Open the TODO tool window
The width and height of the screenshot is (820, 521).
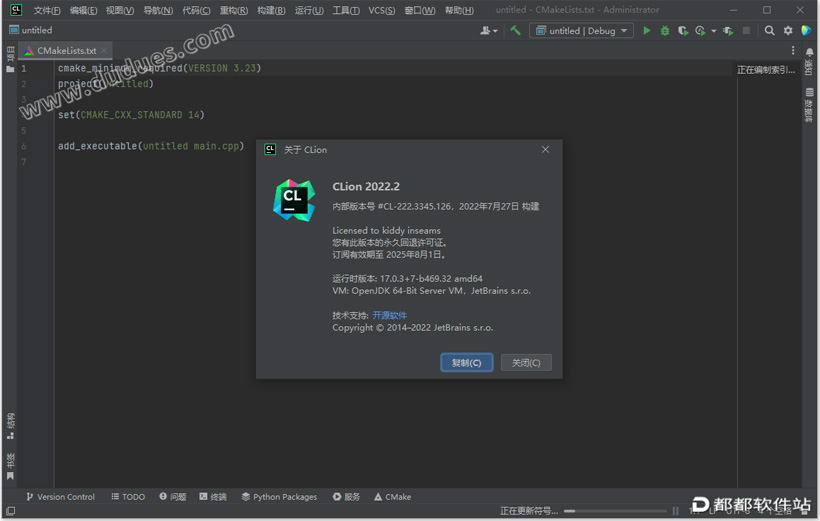pyautogui.click(x=128, y=496)
